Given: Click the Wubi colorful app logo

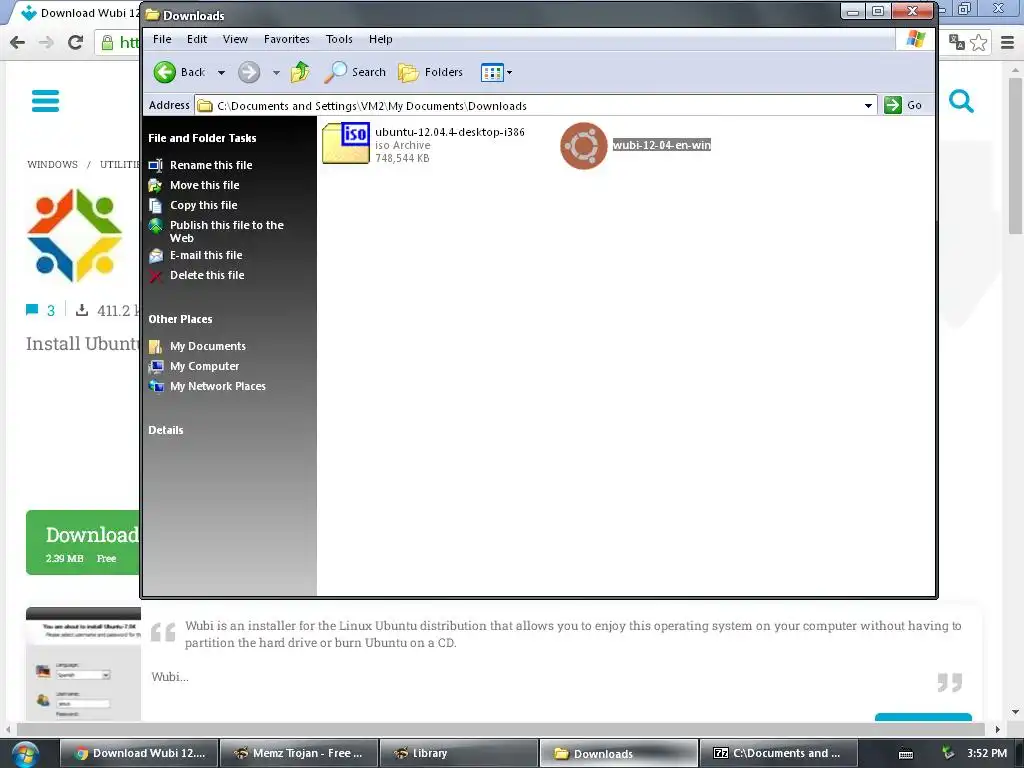Looking at the screenshot, I should (74, 236).
